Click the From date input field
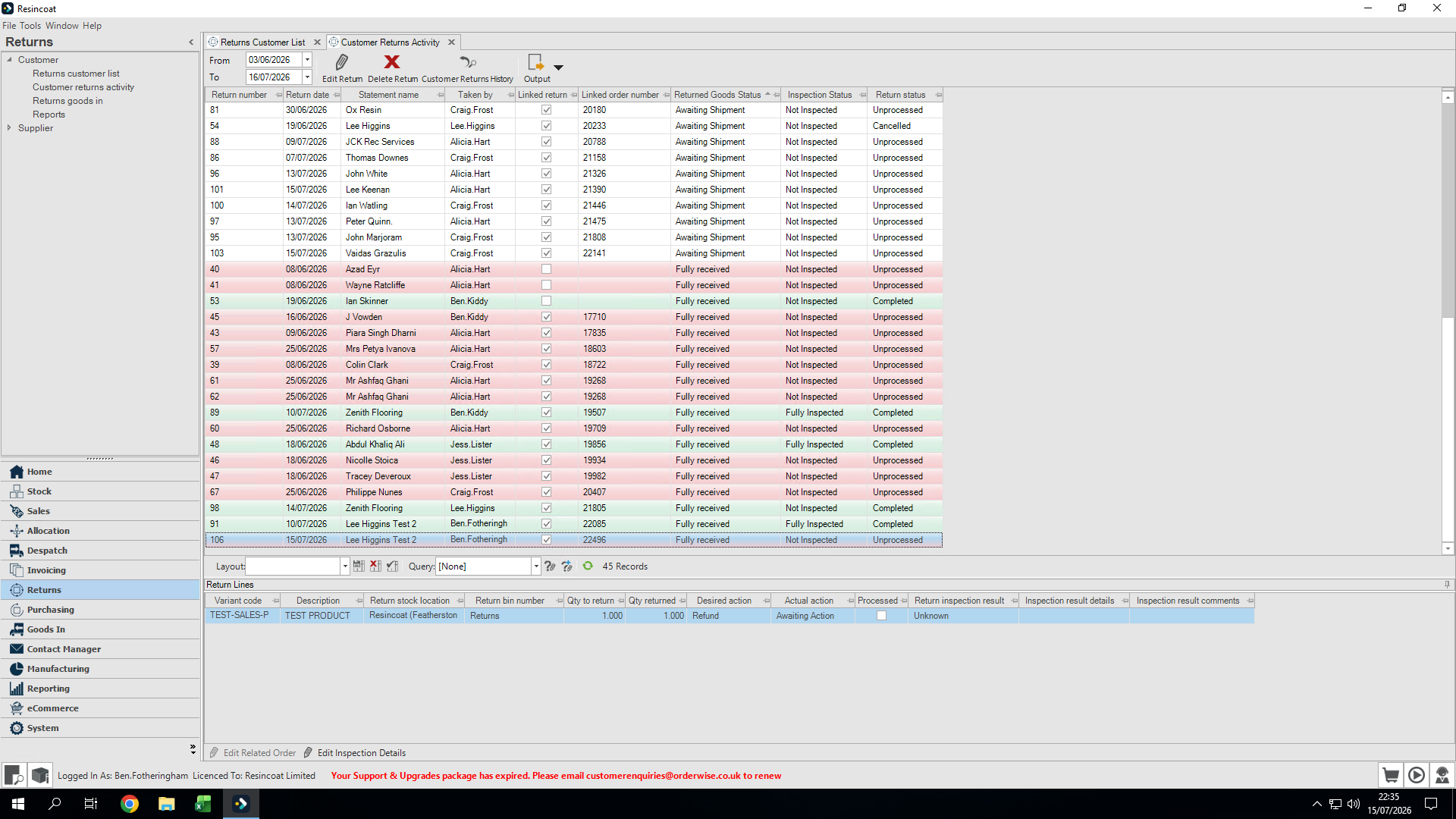Viewport: 1456px width, 819px height. click(x=274, y=60)
